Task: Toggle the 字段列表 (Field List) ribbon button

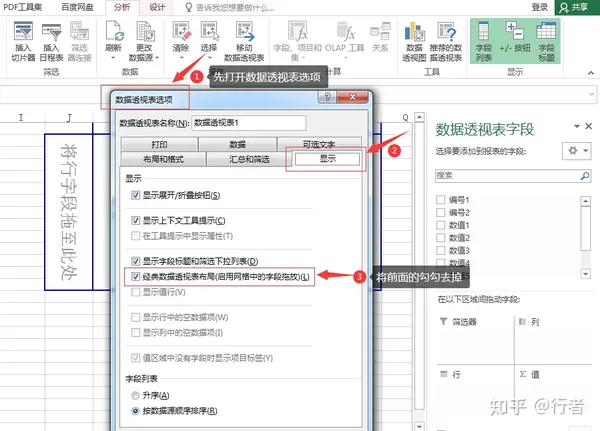Action: (x=484, y=41)
